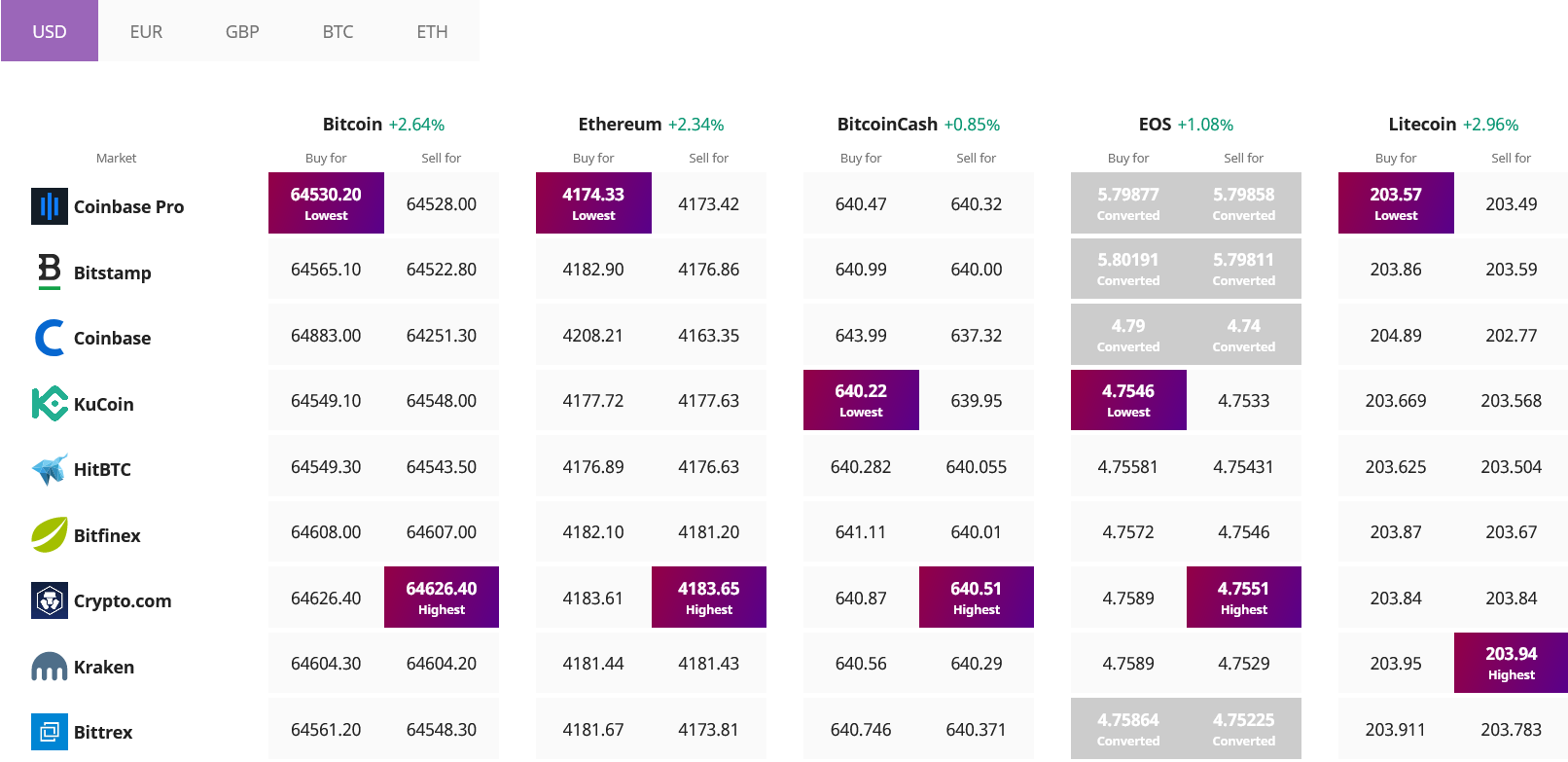1568x762 pixels.
Task: Click Bitfinex BitcoinCash buy price 641.11
Action: pos(861,532)
